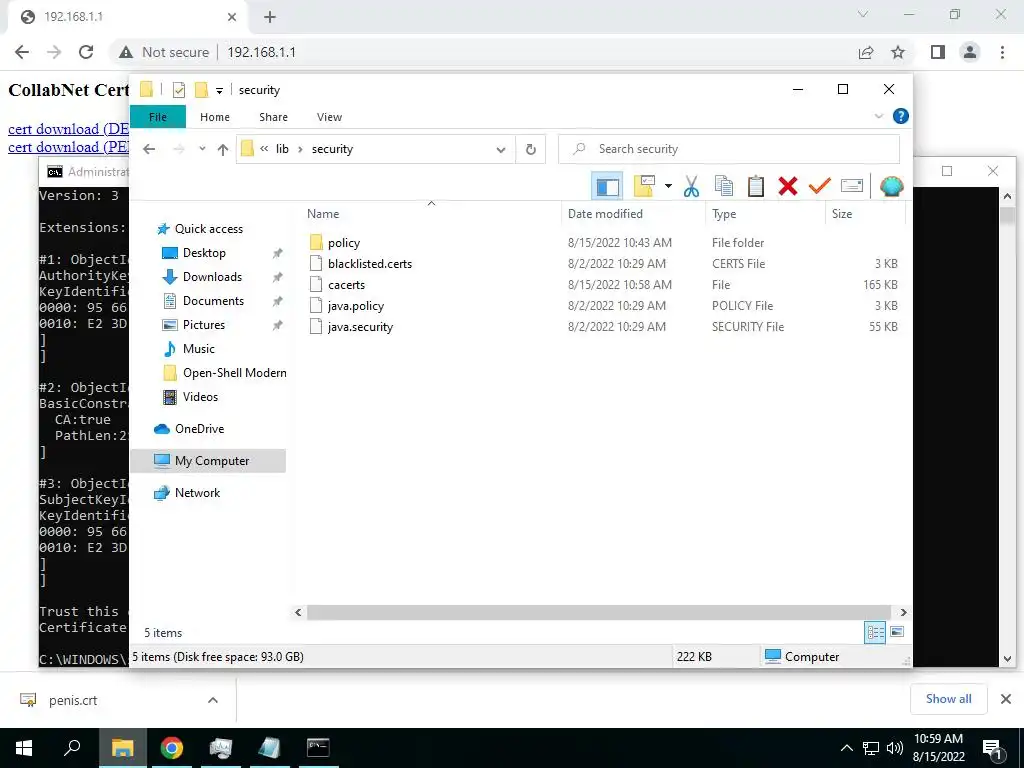The height and width of the screenshot is (768, 1024).
Task: Open the penis.crt download options chevron
Action: [x=213, y=700]
